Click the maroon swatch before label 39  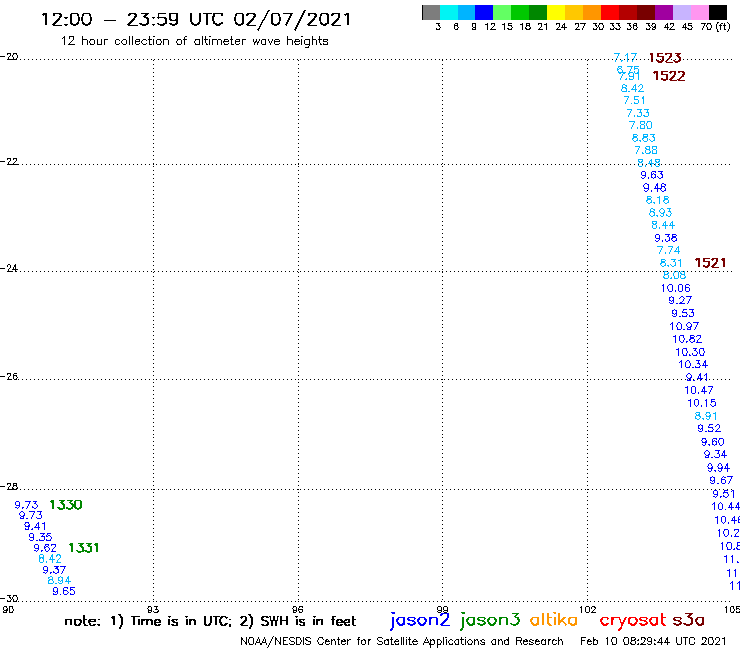tap(646, 12)
